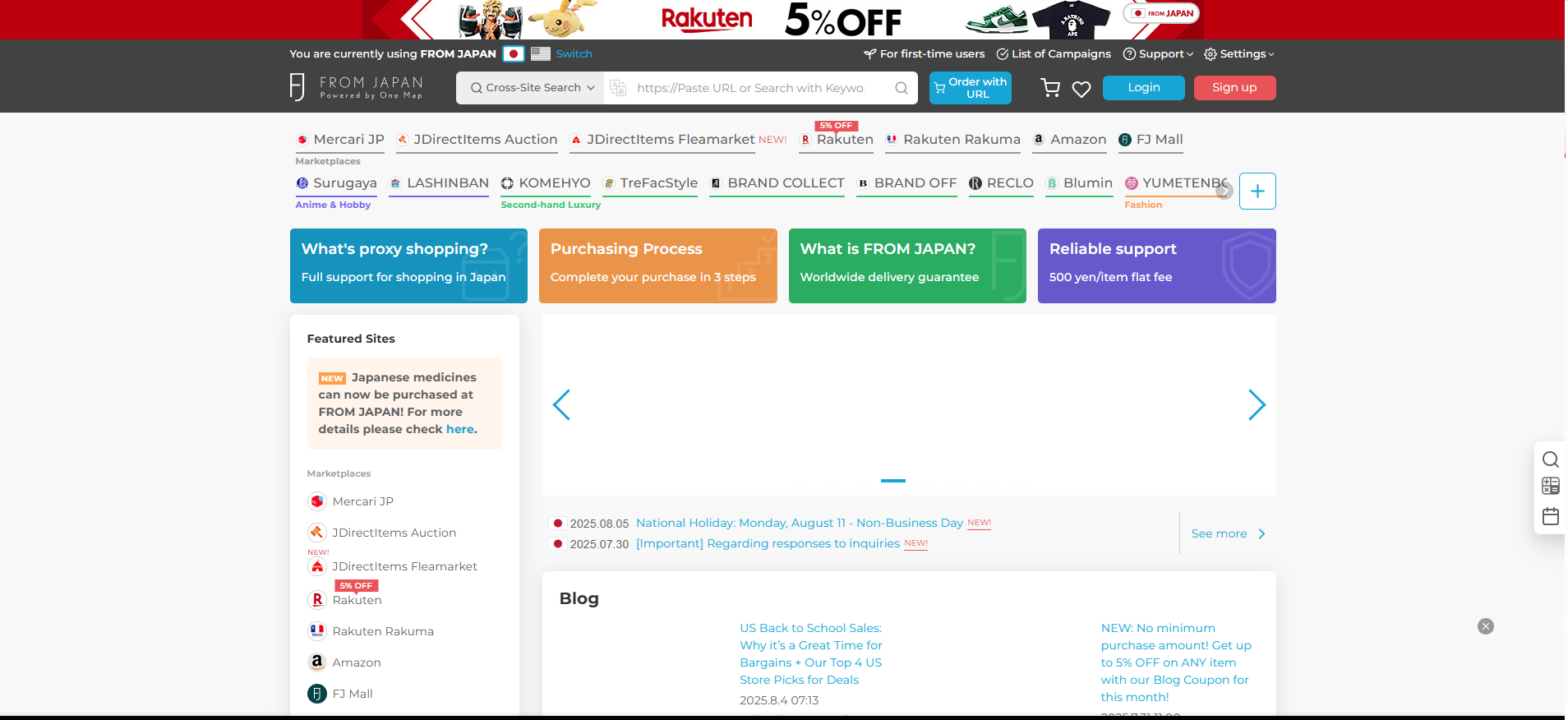The image size is (1568, 720).
Task: Select the Japan flag site option
Action: coord(514,54)
